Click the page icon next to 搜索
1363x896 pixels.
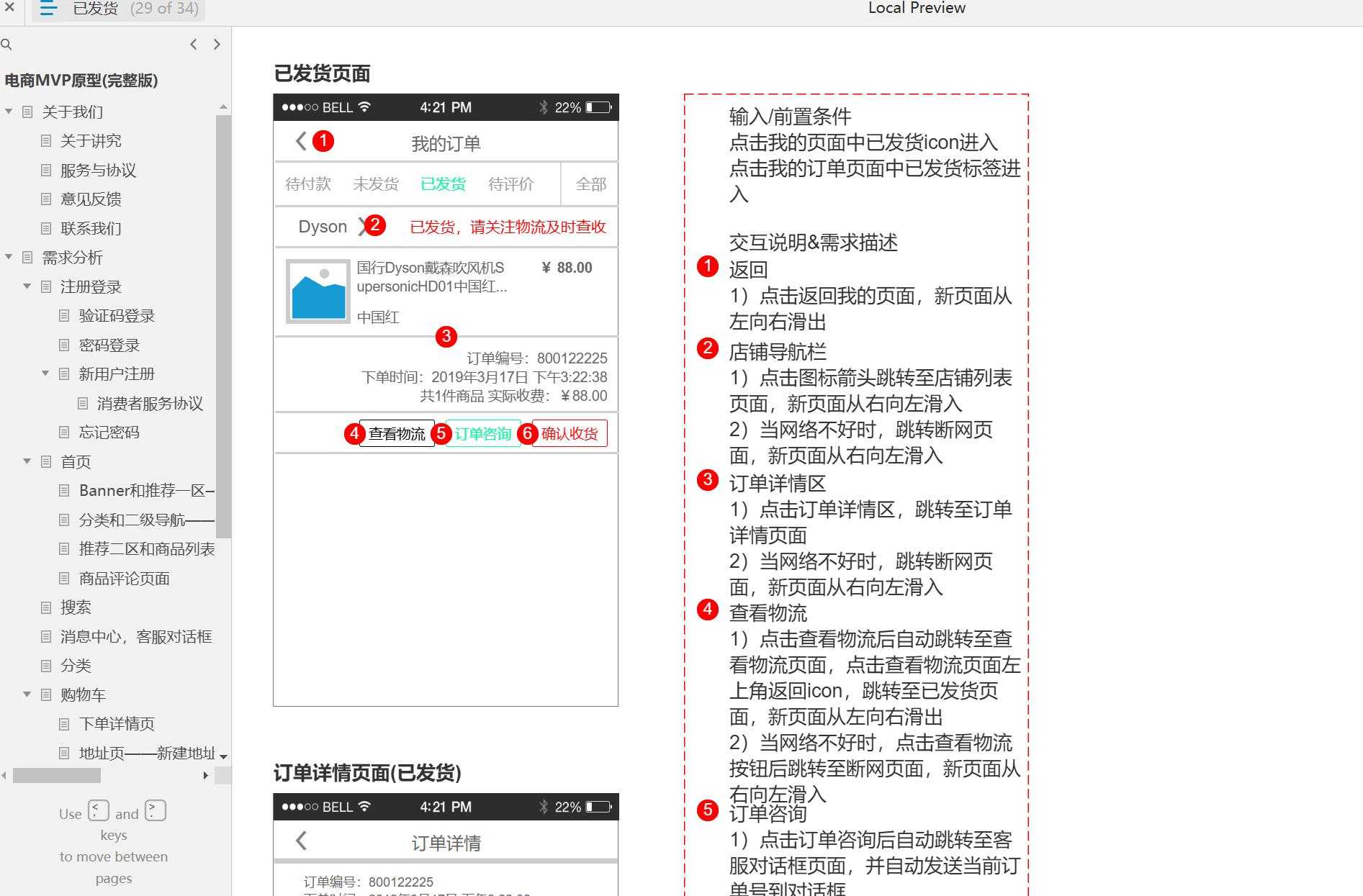tap(46, 607)
